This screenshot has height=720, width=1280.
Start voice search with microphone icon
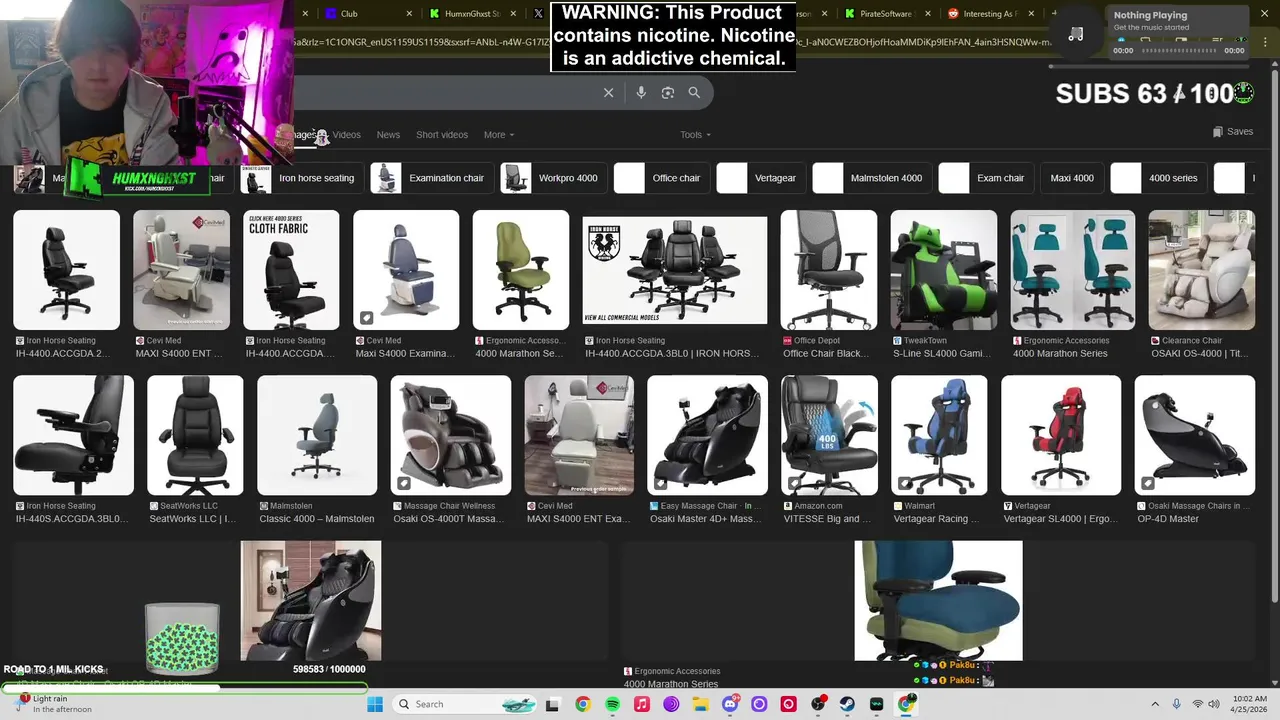[x=641, y=92]
